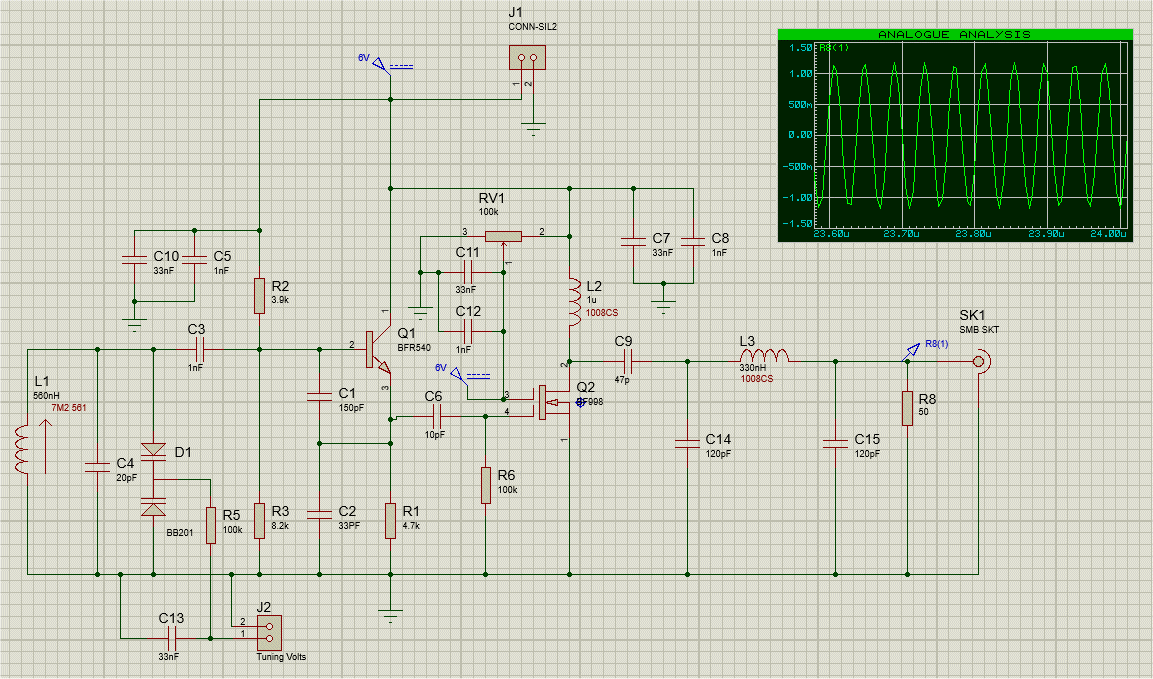Select capacitor C9 symbol
The height and width of the screenshot is (679, 1153).
coord(627,361)
